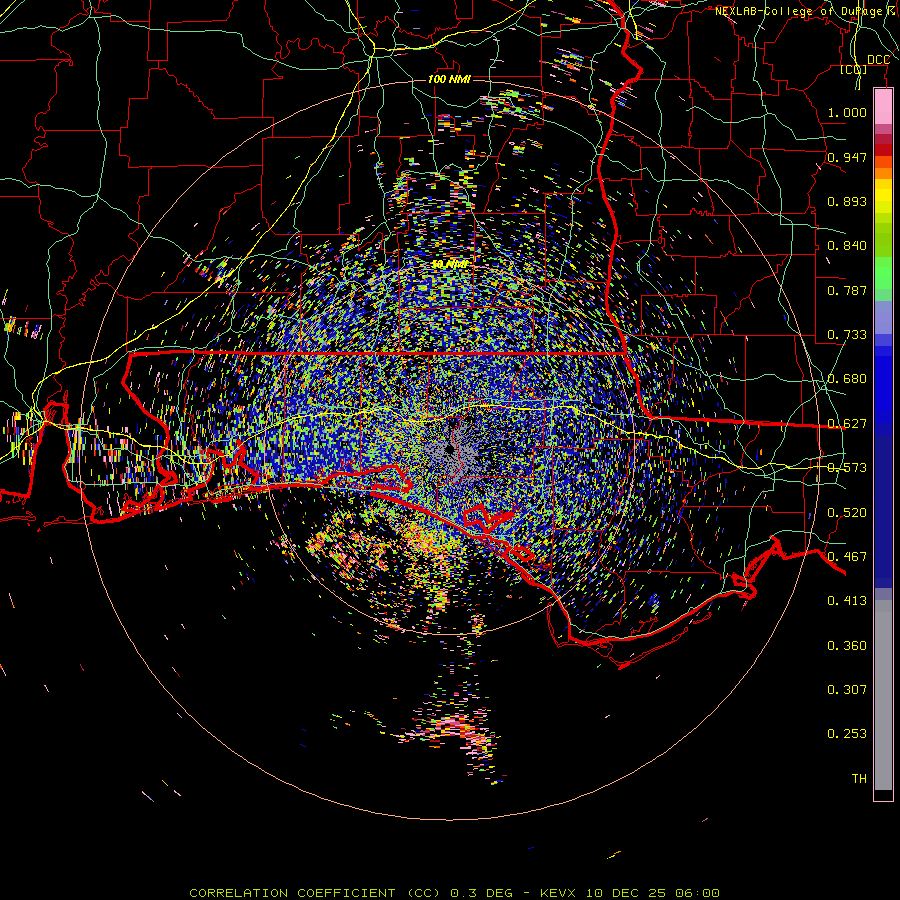The height and width of the screenshot is (900, 900).
Task: Click the black radar site dot at center
Action: [x=449, y=449]
